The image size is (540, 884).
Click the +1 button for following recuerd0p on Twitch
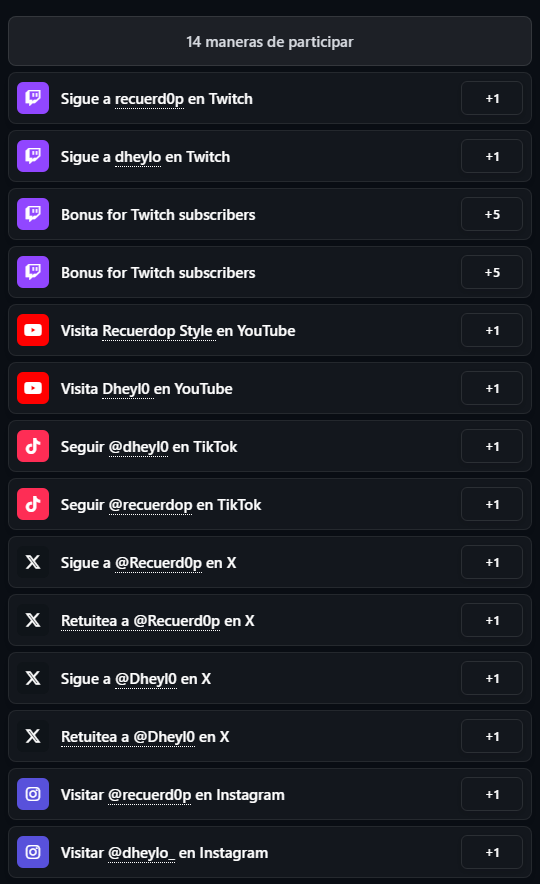[492, 98]
